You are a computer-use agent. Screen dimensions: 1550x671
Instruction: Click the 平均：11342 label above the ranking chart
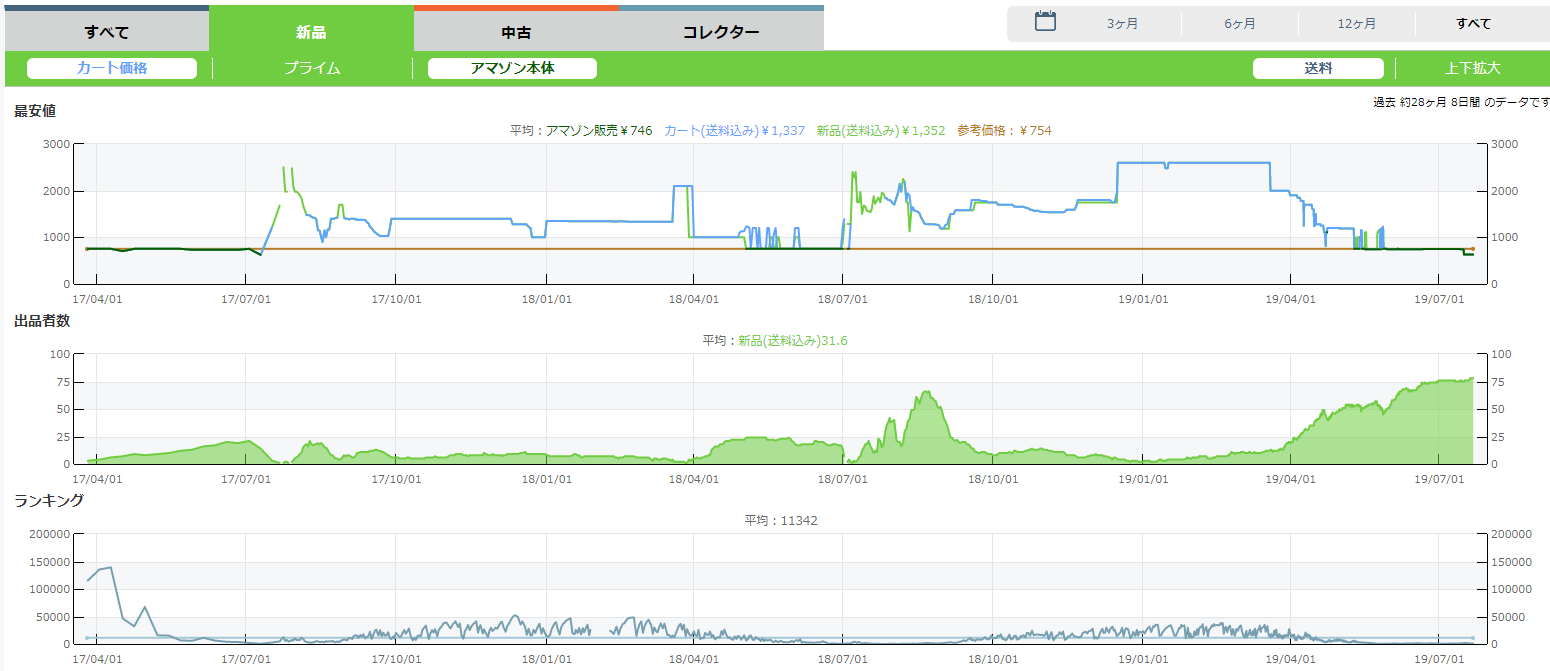781,520
